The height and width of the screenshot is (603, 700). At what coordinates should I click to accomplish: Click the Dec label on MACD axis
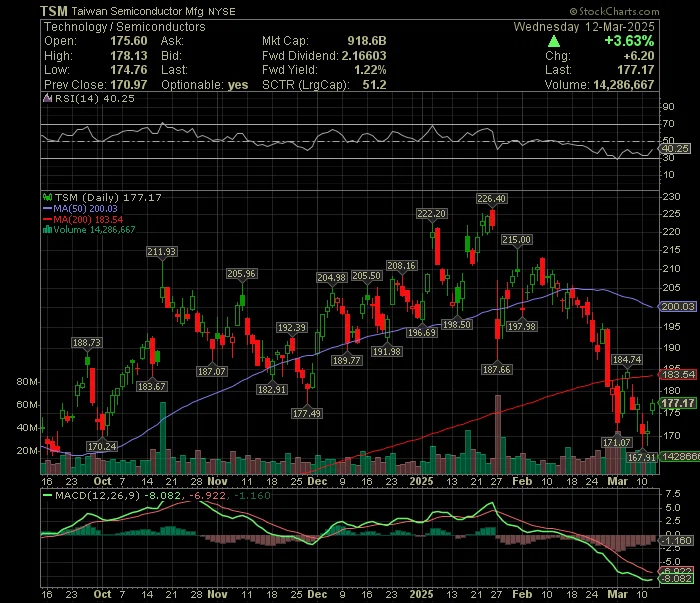click(317, 595)
